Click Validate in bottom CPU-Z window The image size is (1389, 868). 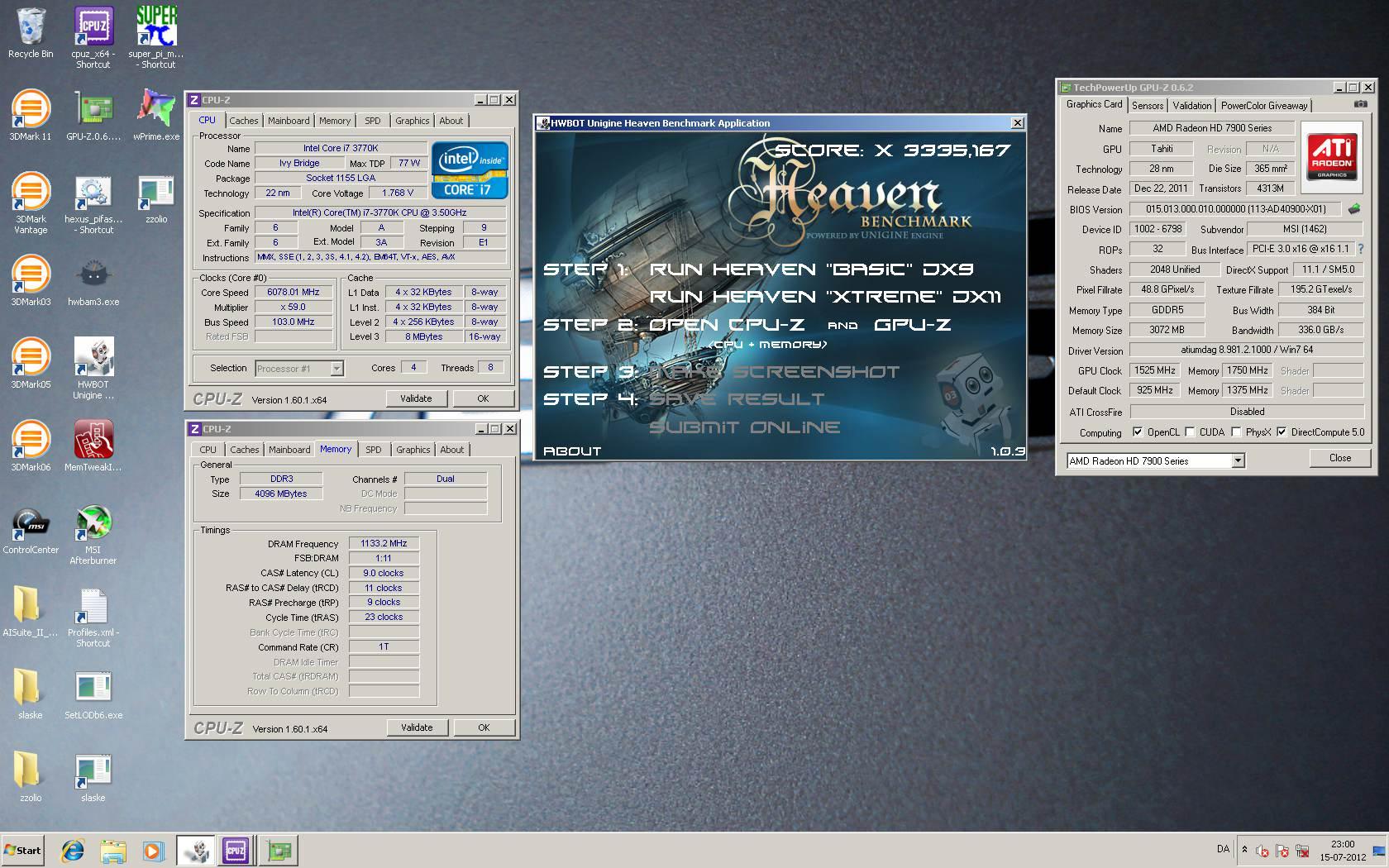pos(417,727)
